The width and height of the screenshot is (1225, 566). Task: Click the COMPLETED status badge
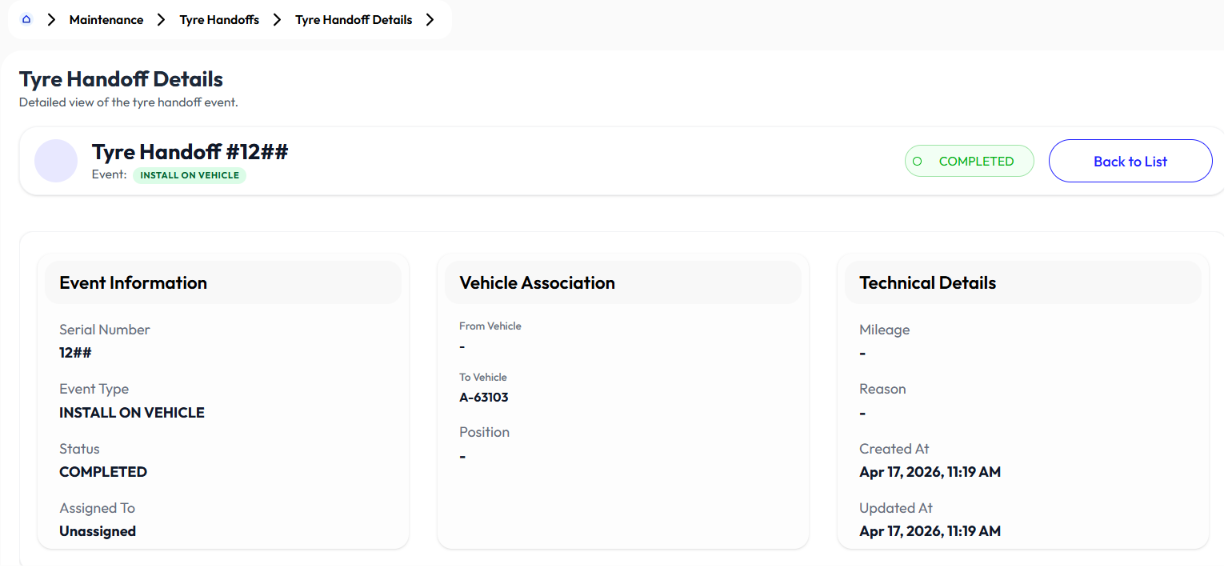point(969,161)
